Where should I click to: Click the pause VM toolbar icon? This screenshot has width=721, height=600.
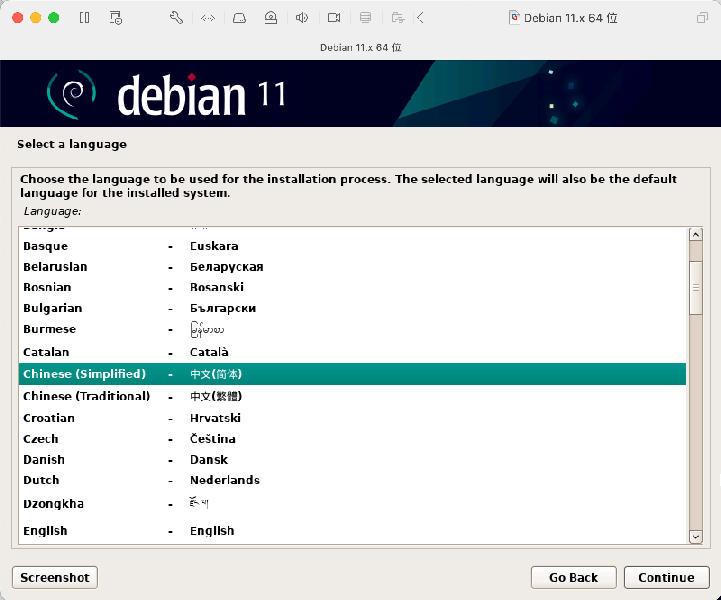[85, 18]
